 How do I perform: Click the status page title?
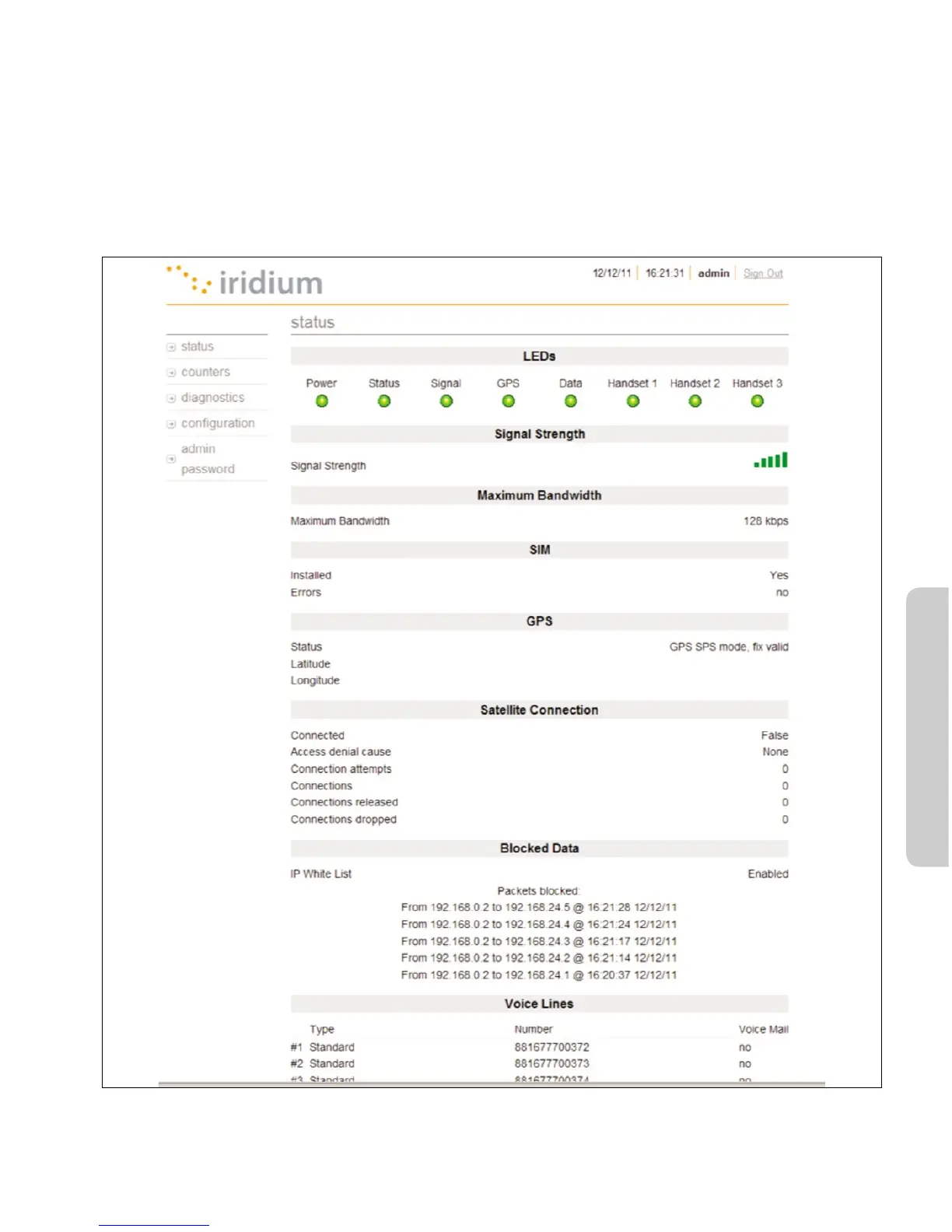click(x=313, y=323)
